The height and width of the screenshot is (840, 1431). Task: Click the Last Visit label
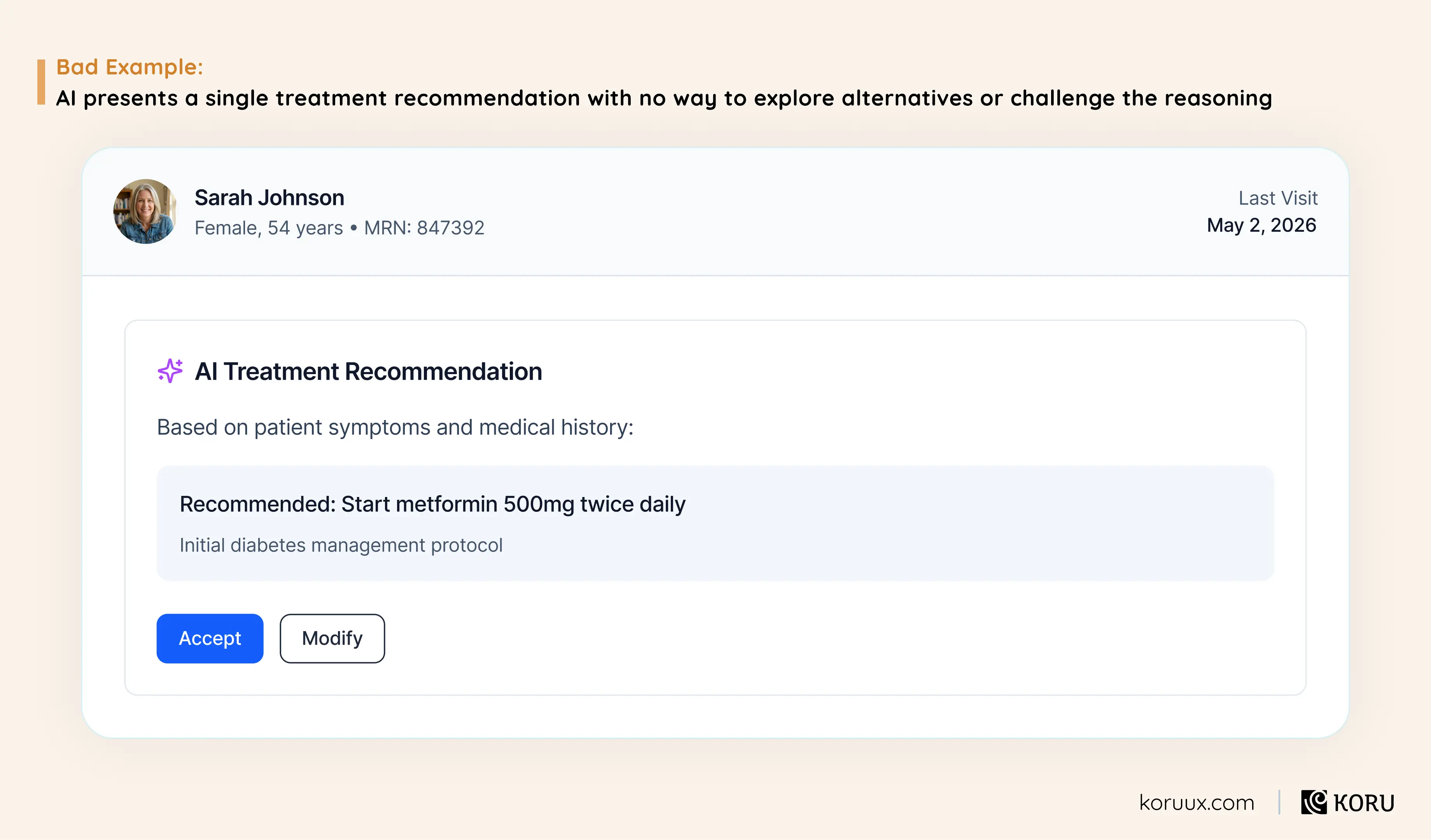[x=1278, y=198]
